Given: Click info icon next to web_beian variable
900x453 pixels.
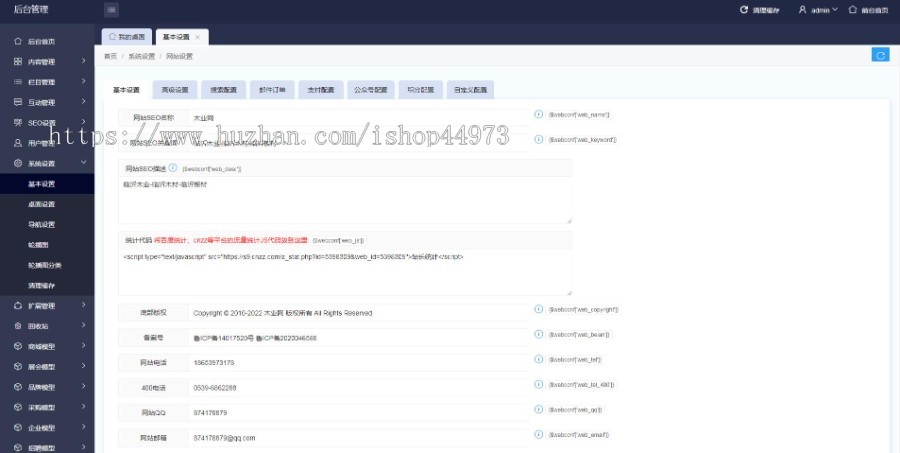Looking at the screenshot, I should [538, 334].
